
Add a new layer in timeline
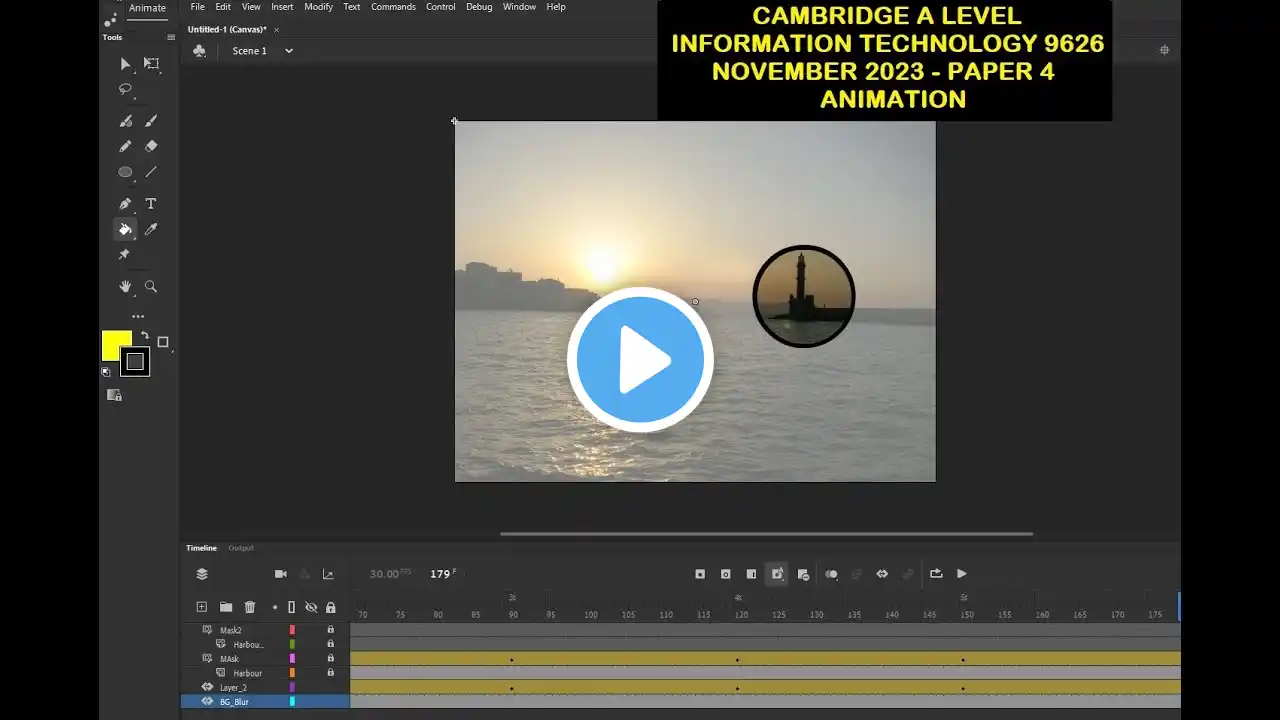click(201, 607)
